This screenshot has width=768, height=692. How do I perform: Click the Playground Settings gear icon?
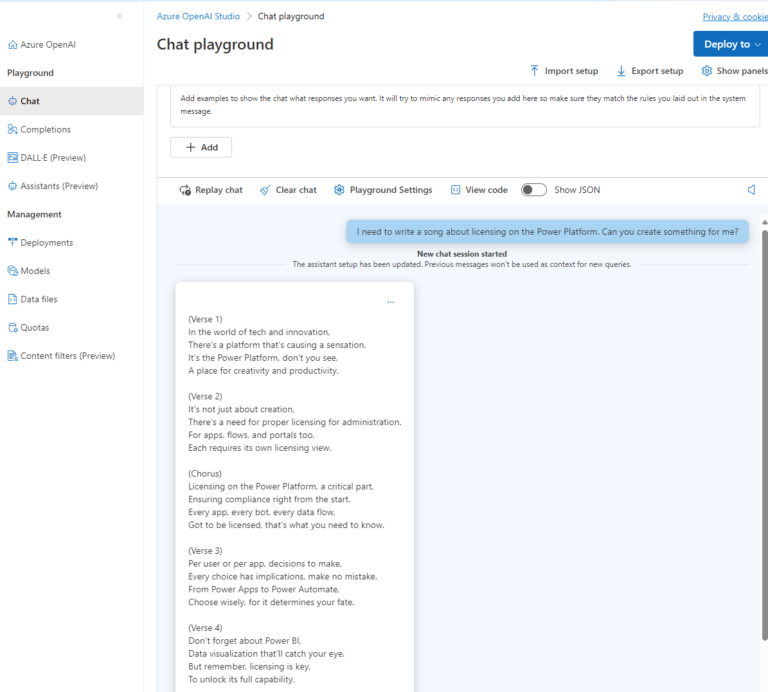point(339,190)
